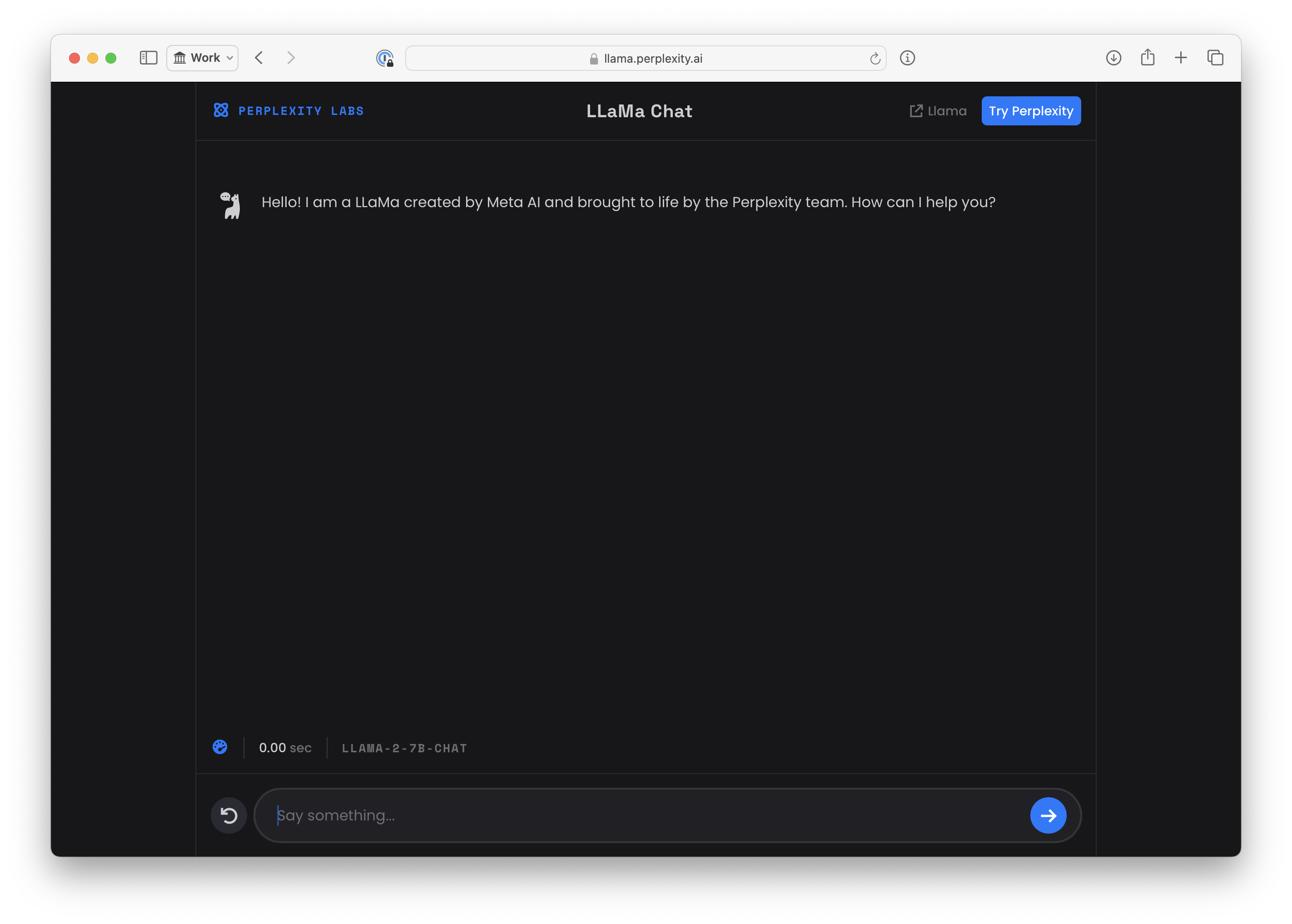Open the external Llama link
This screenshot has height=924, width=1292.
coord(938,111)
